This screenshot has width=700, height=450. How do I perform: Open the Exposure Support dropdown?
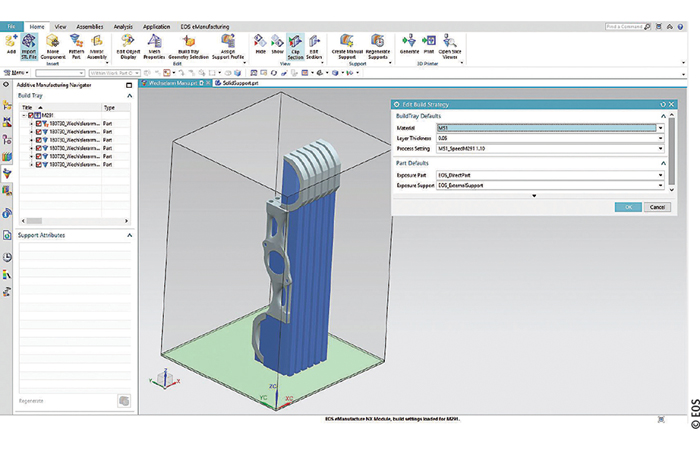(660, 185)
